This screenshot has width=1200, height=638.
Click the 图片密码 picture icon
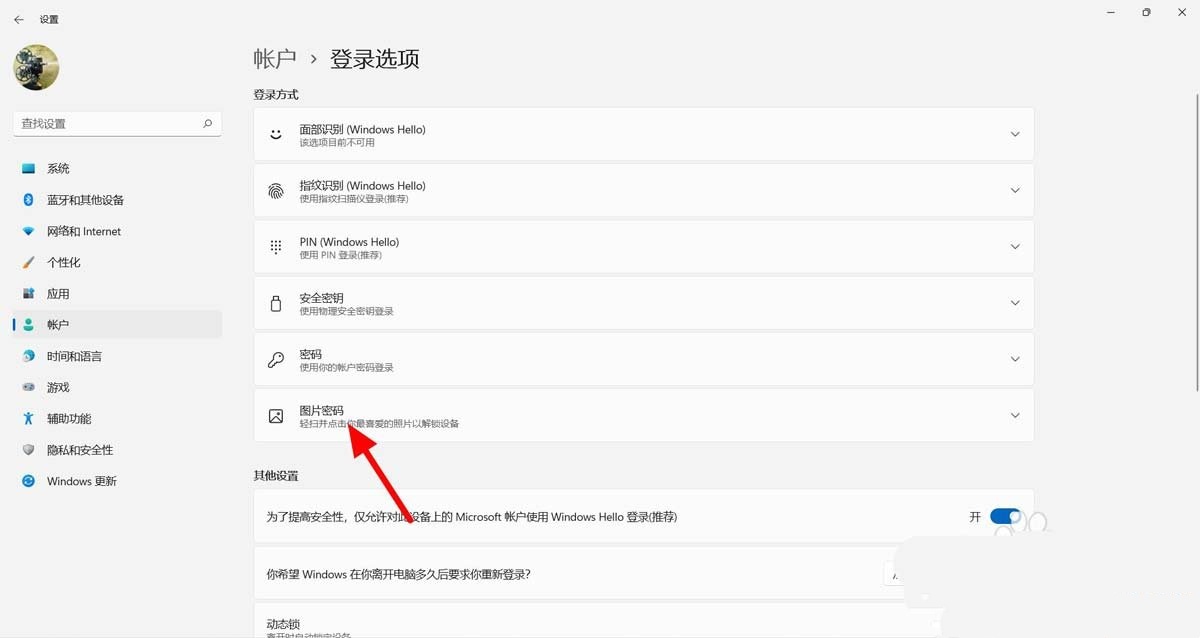pyautogui.click(x=275, y=415)
